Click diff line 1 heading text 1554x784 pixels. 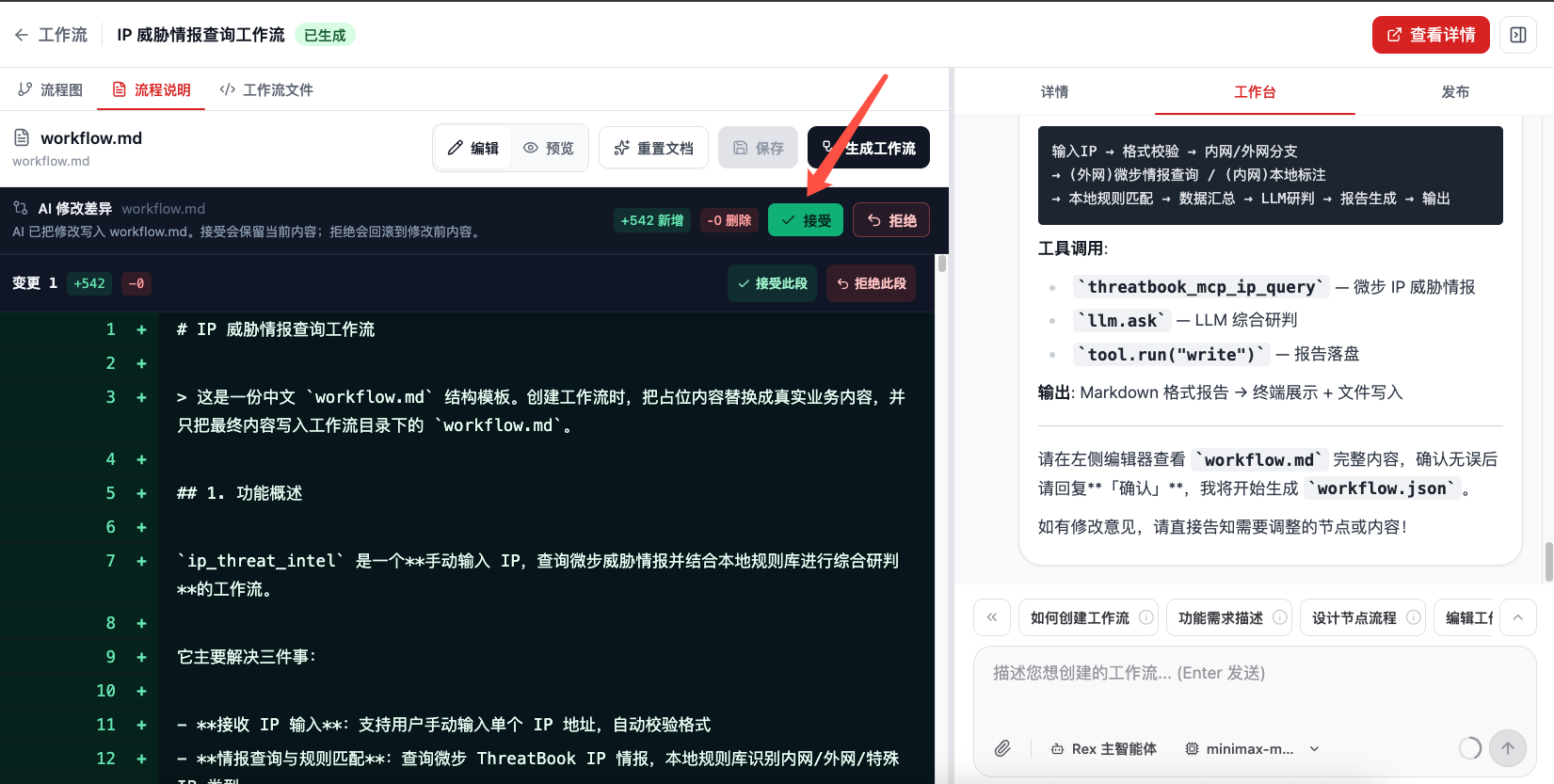(276, 329)
